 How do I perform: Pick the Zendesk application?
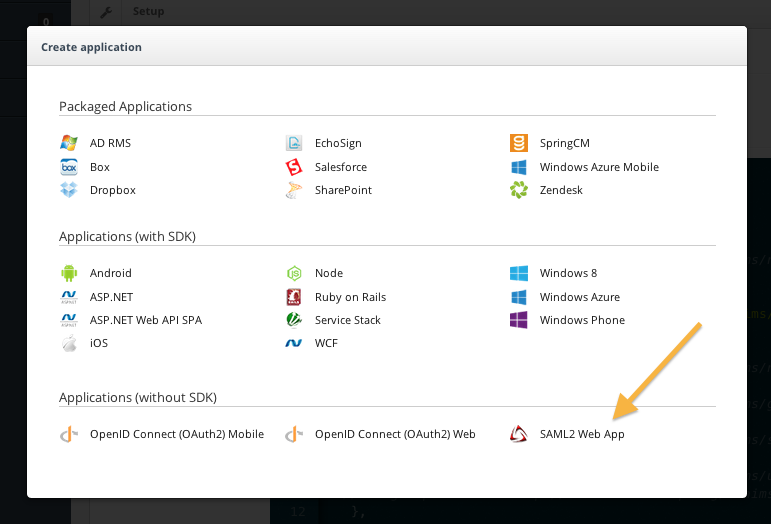561,190
